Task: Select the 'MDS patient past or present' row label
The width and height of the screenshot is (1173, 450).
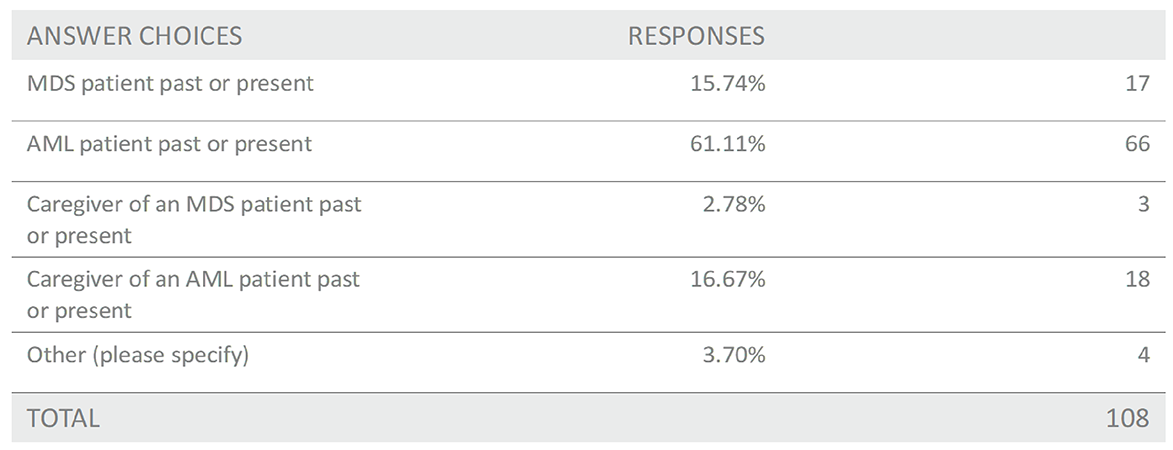Action: 170,84
